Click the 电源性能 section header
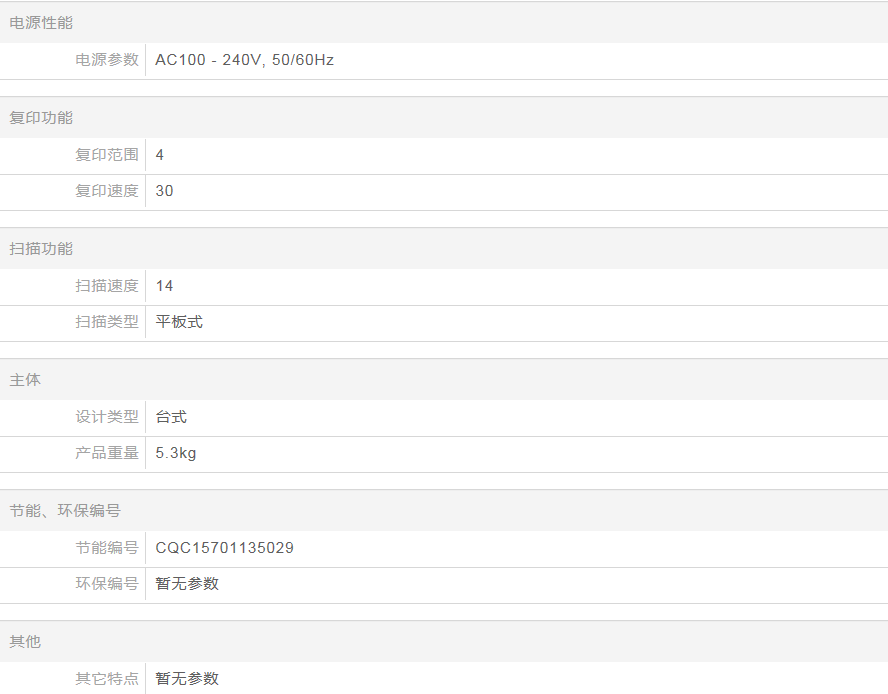Screen dimensions: 888x694 (x=41, y=23)
